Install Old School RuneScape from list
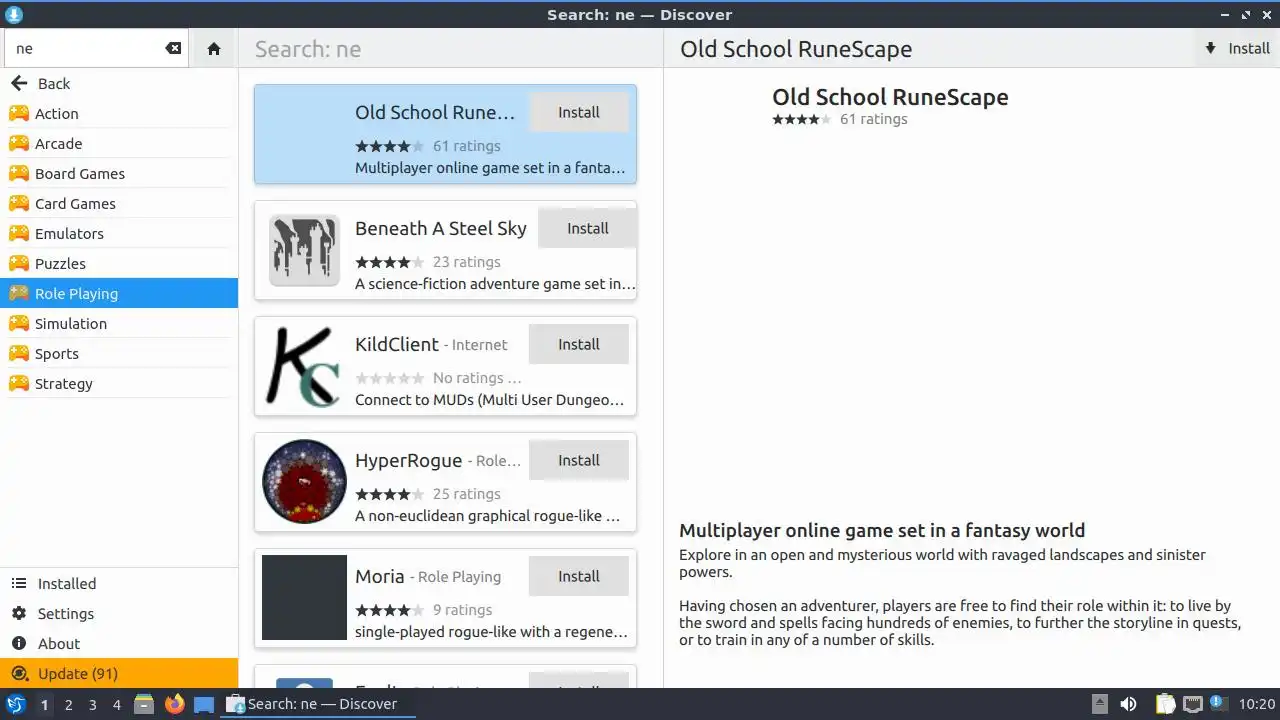This screenshot has width=1280, height=720. [579, 112]
